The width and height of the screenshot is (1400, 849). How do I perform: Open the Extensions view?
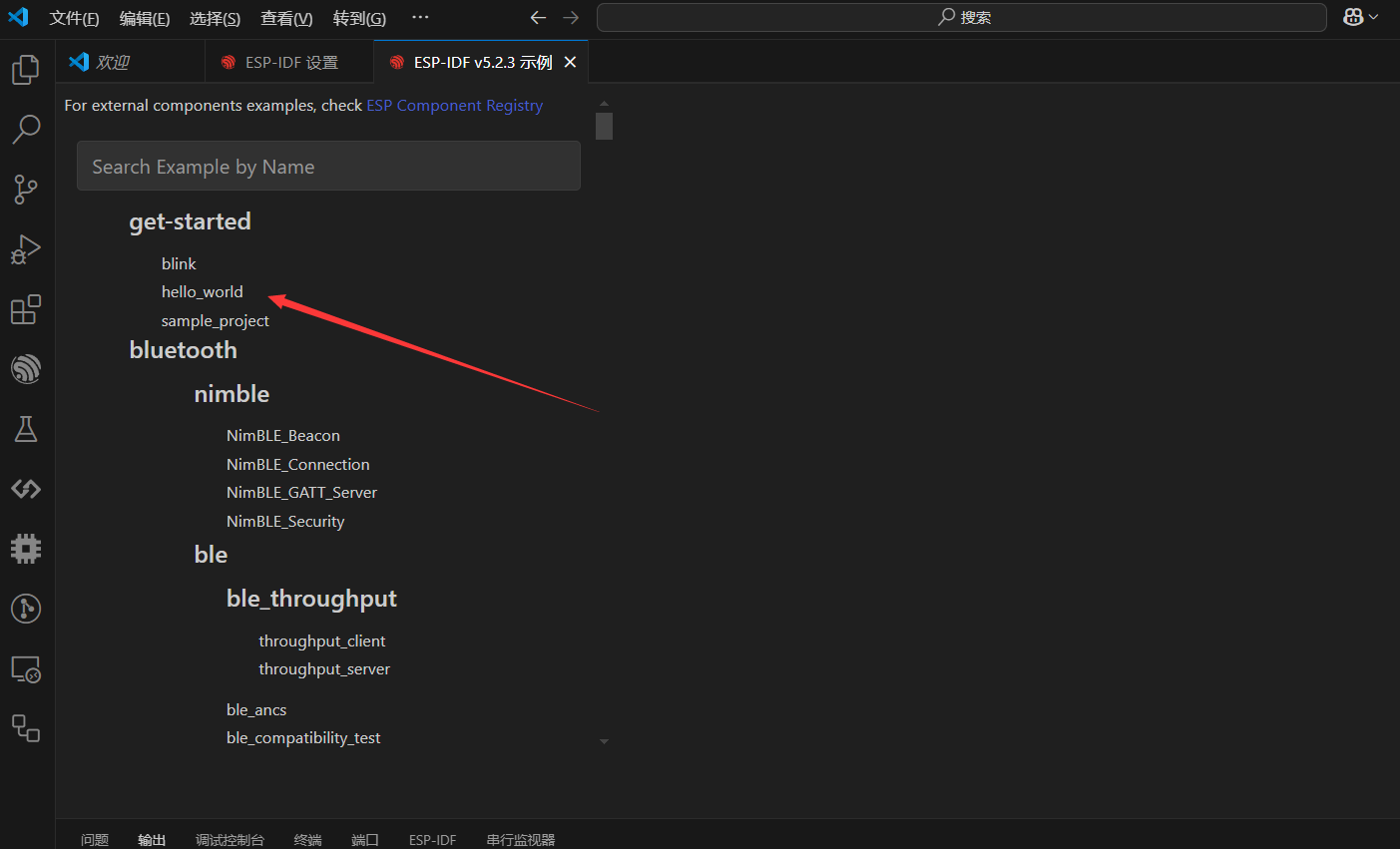[x=26, y=309]
